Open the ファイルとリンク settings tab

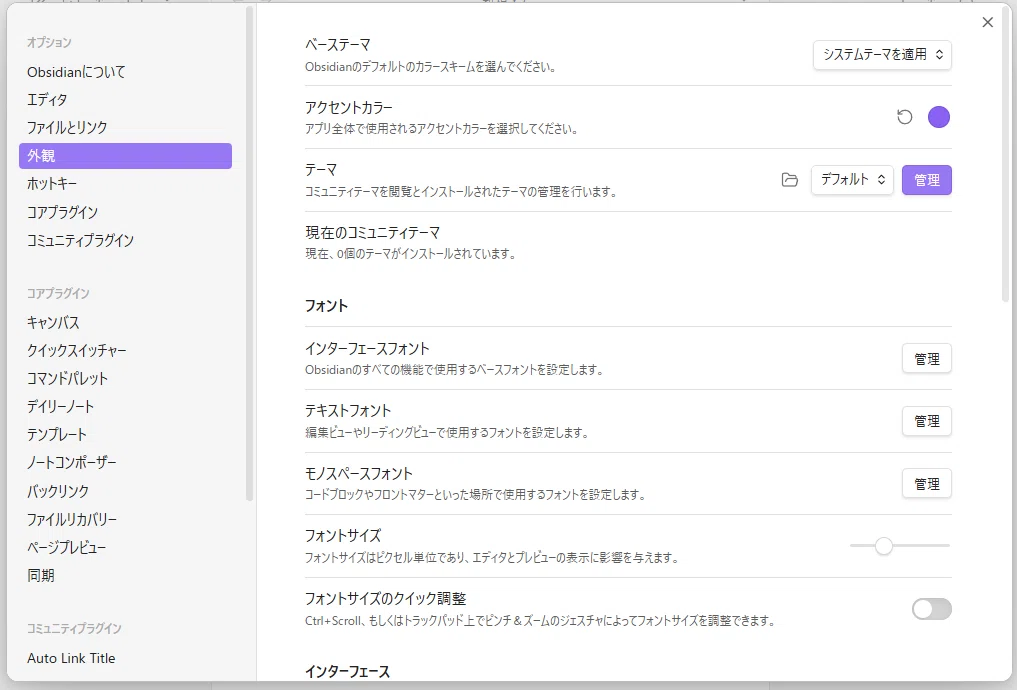pyautogui.click(x=125, y=128)
